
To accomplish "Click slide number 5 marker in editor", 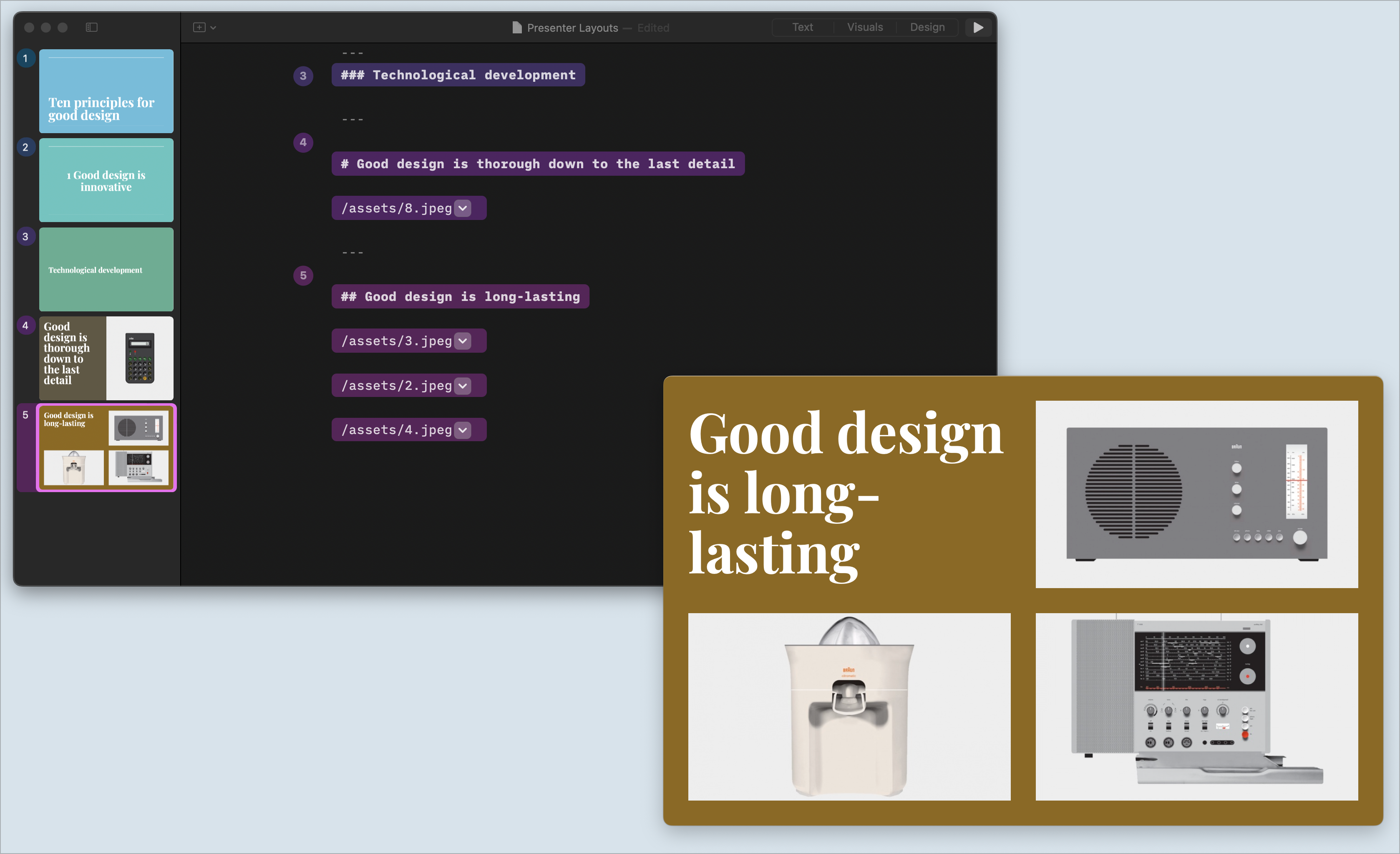I will tap(303, 276).
